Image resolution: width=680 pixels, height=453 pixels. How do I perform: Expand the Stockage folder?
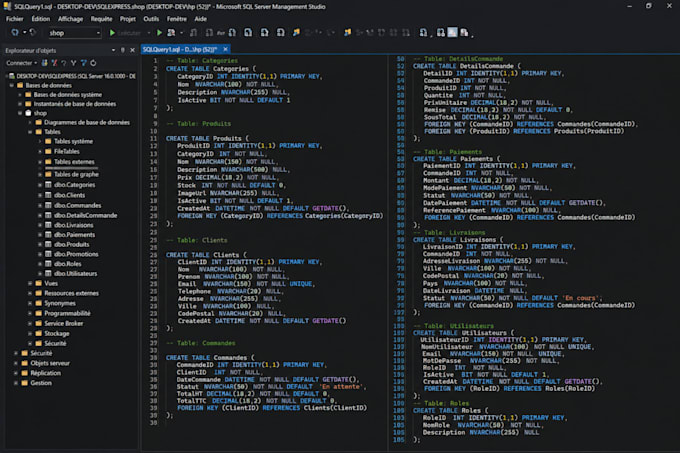[30, 333]
